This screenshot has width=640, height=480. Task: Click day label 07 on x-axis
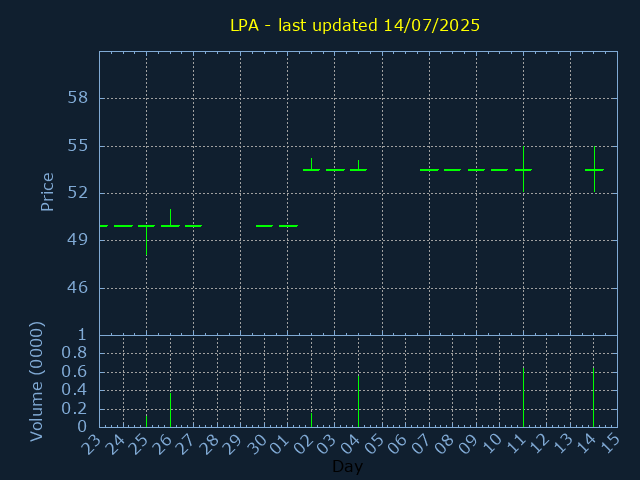click(421, 444)
